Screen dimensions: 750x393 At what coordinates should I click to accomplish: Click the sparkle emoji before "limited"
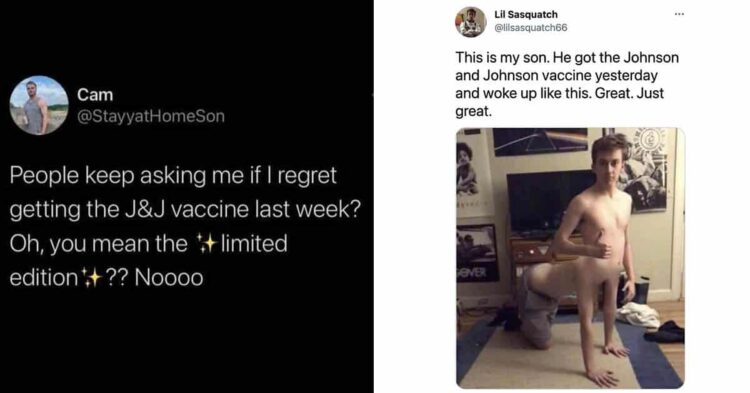pos(207,244)
